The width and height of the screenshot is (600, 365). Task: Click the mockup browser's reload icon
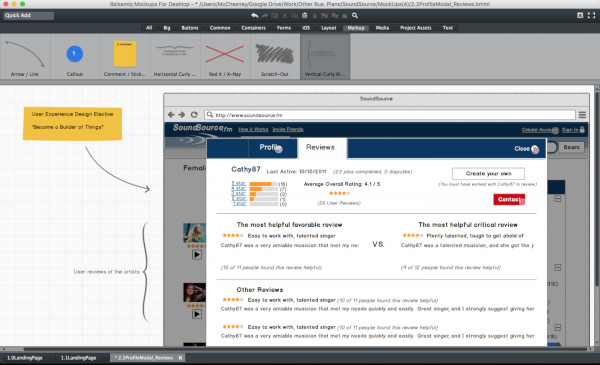194,115
